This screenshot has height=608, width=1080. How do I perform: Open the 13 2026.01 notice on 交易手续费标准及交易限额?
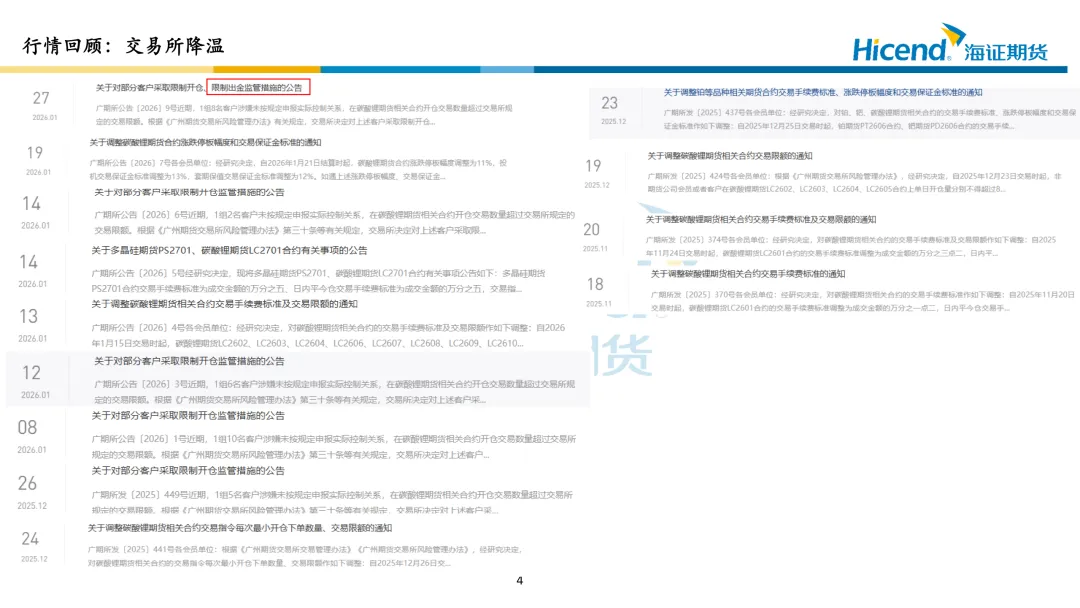click(225, 304)
